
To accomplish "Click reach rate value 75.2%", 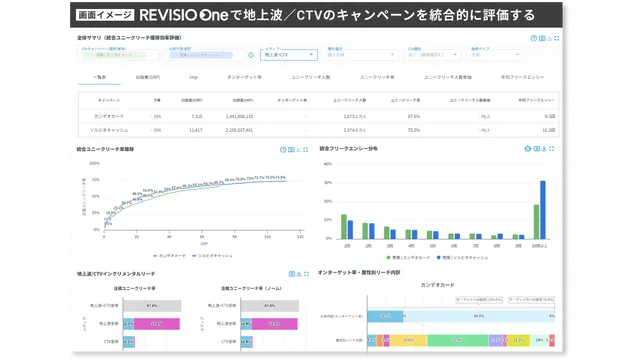I will (413, 130).
